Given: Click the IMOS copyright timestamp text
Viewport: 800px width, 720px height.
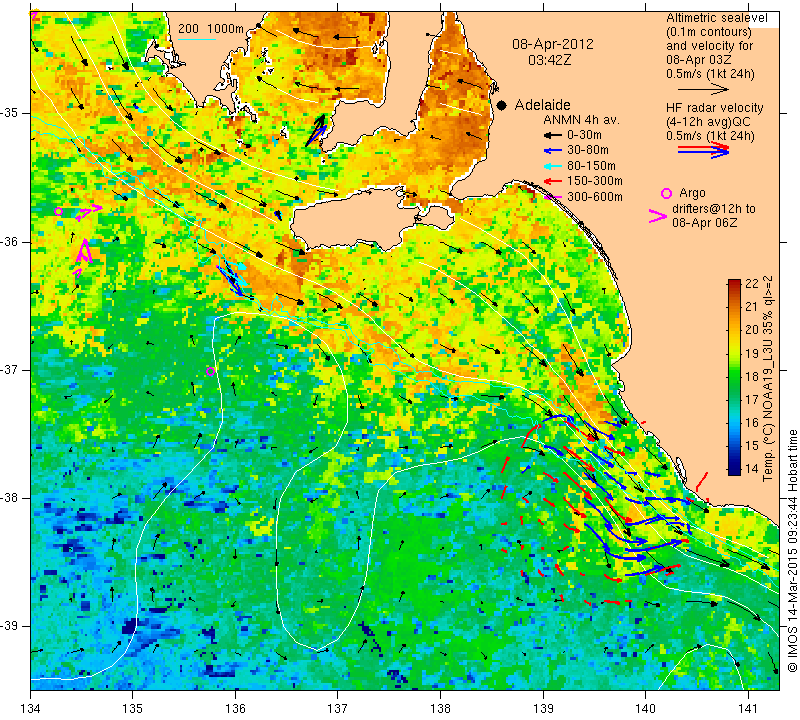Looking at the screenshot, I should [792, 550].
